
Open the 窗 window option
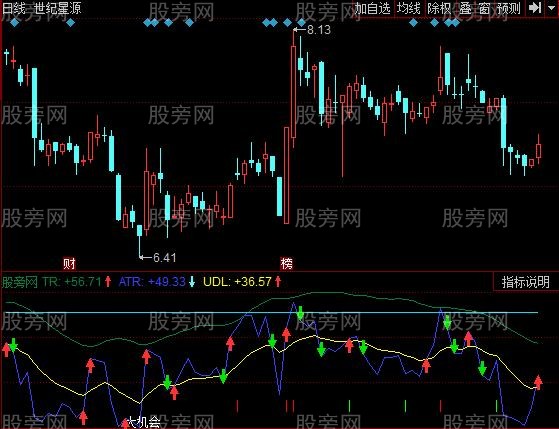click(484, 8)
